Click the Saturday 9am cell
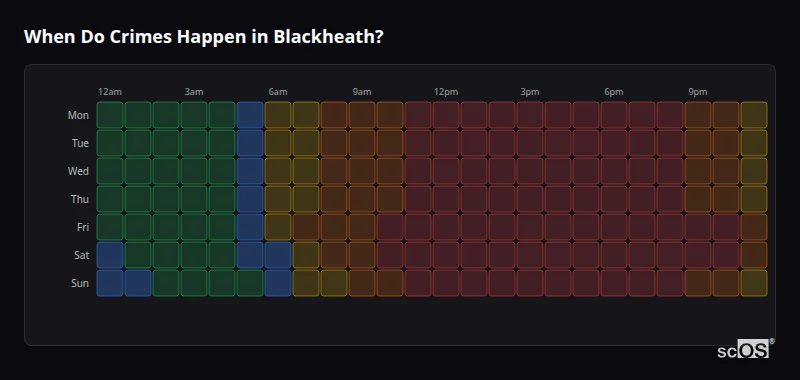The width and height of the screenshot is (800, 380). tap(362, 255)
